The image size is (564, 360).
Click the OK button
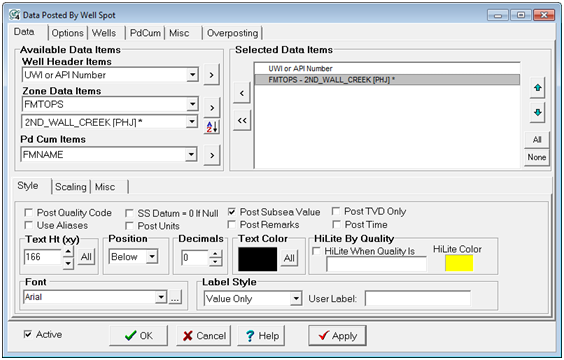click(138, 336)
